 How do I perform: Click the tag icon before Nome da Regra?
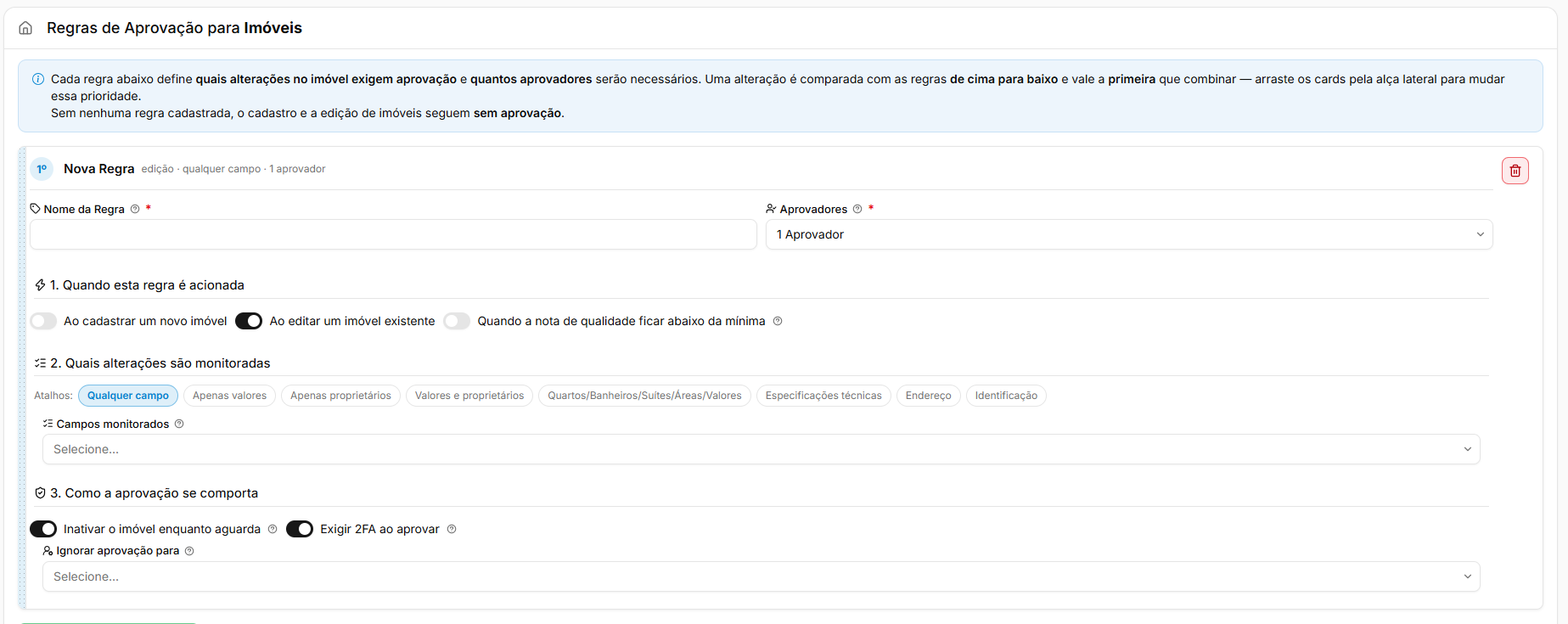pyautogui.click(x=36, y=209)
